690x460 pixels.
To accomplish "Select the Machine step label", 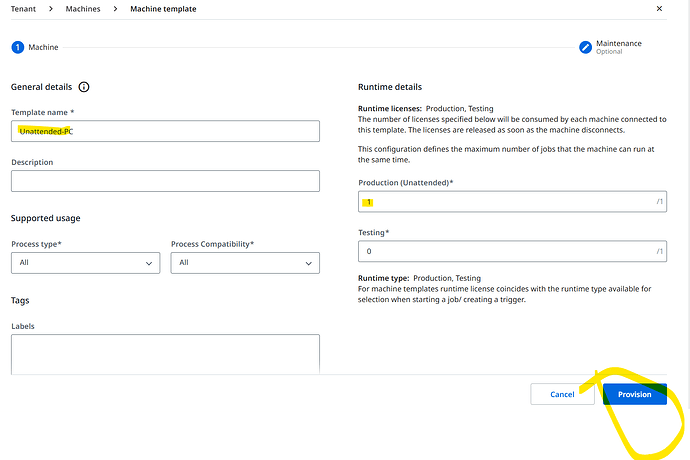I will [x=43, y=47].
